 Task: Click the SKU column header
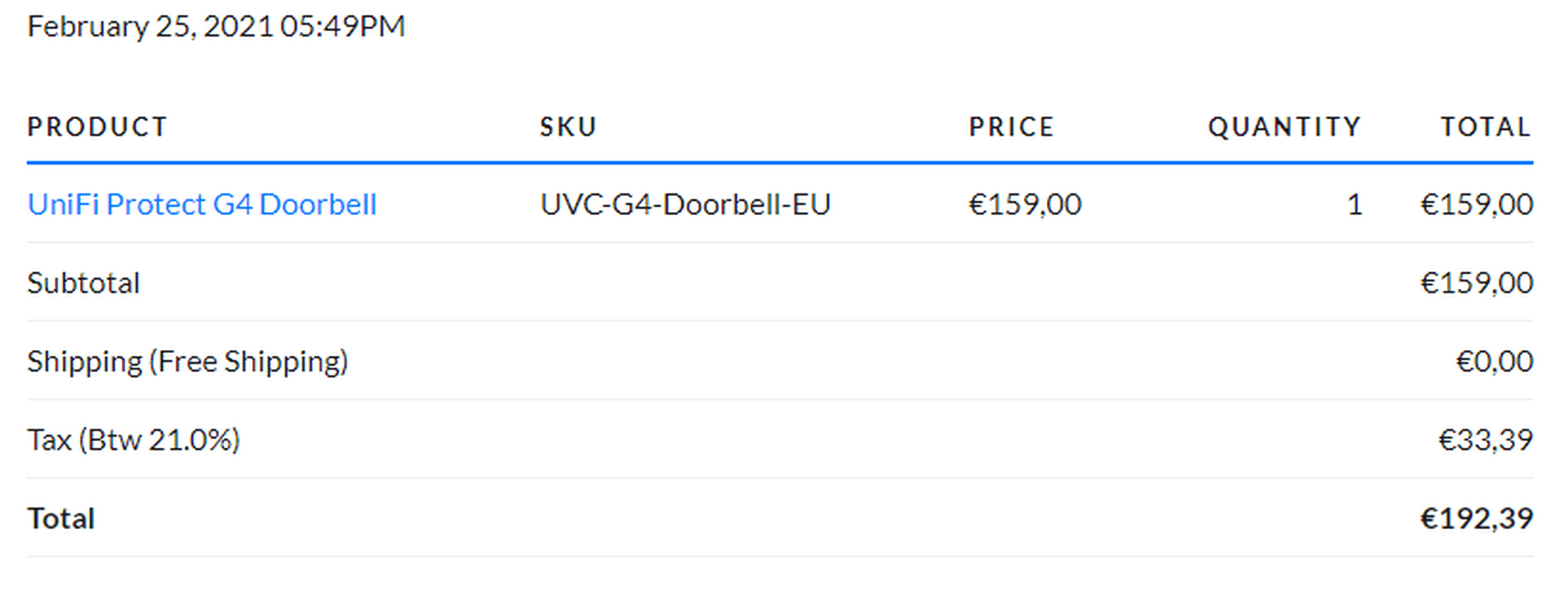tap(568, 127)
